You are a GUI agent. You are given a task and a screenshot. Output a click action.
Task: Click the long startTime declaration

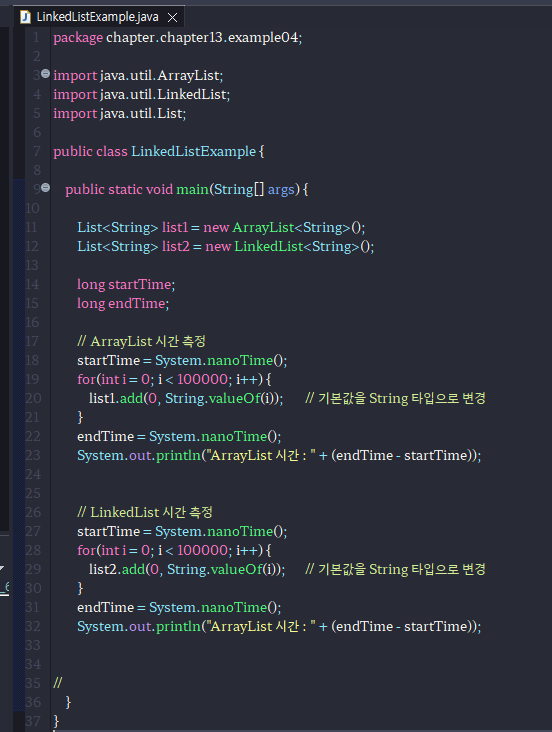tap(126, 285)
